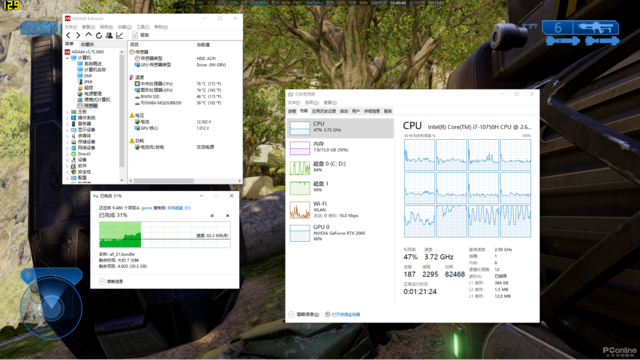
Task: Select CPU in Task Manager performance list
Action: pyautogui.click(x=340, y=128)
